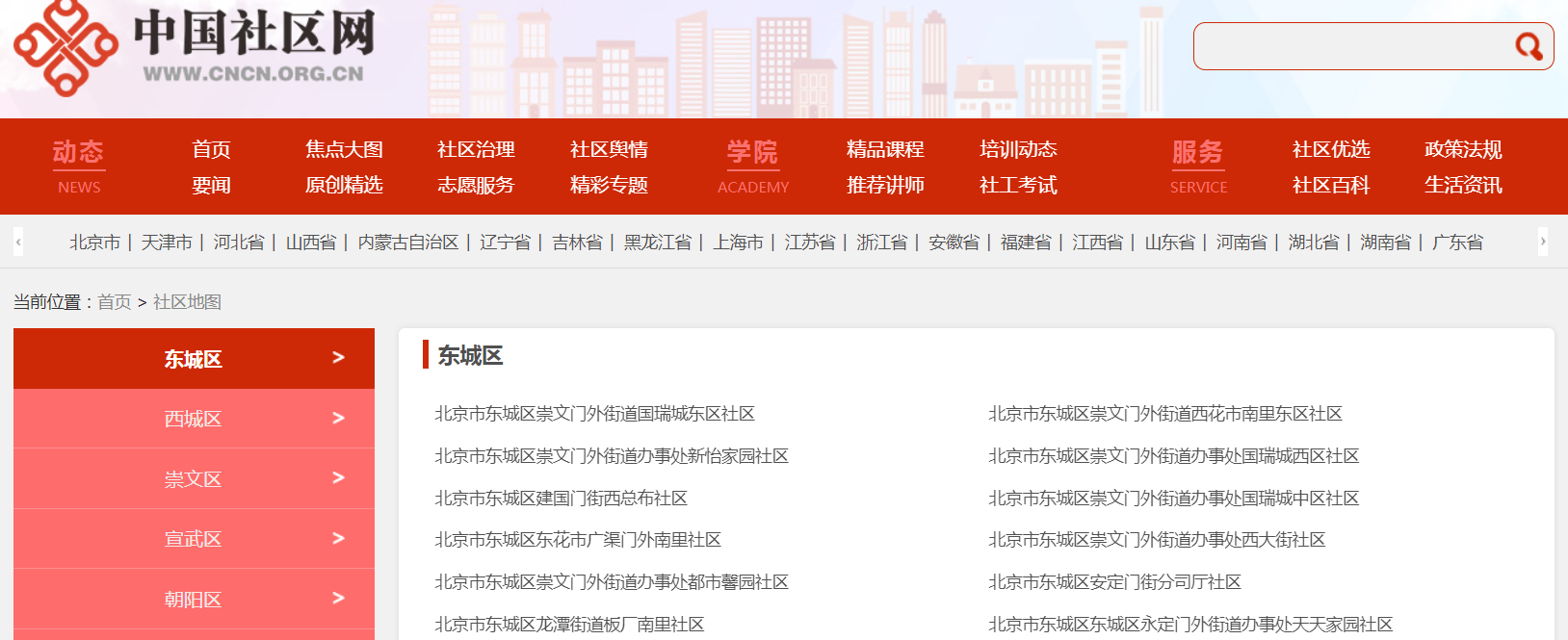1568x640 pixels.
Task: Open 社工考试 menu item
Action: click(x=1018, y=185)
